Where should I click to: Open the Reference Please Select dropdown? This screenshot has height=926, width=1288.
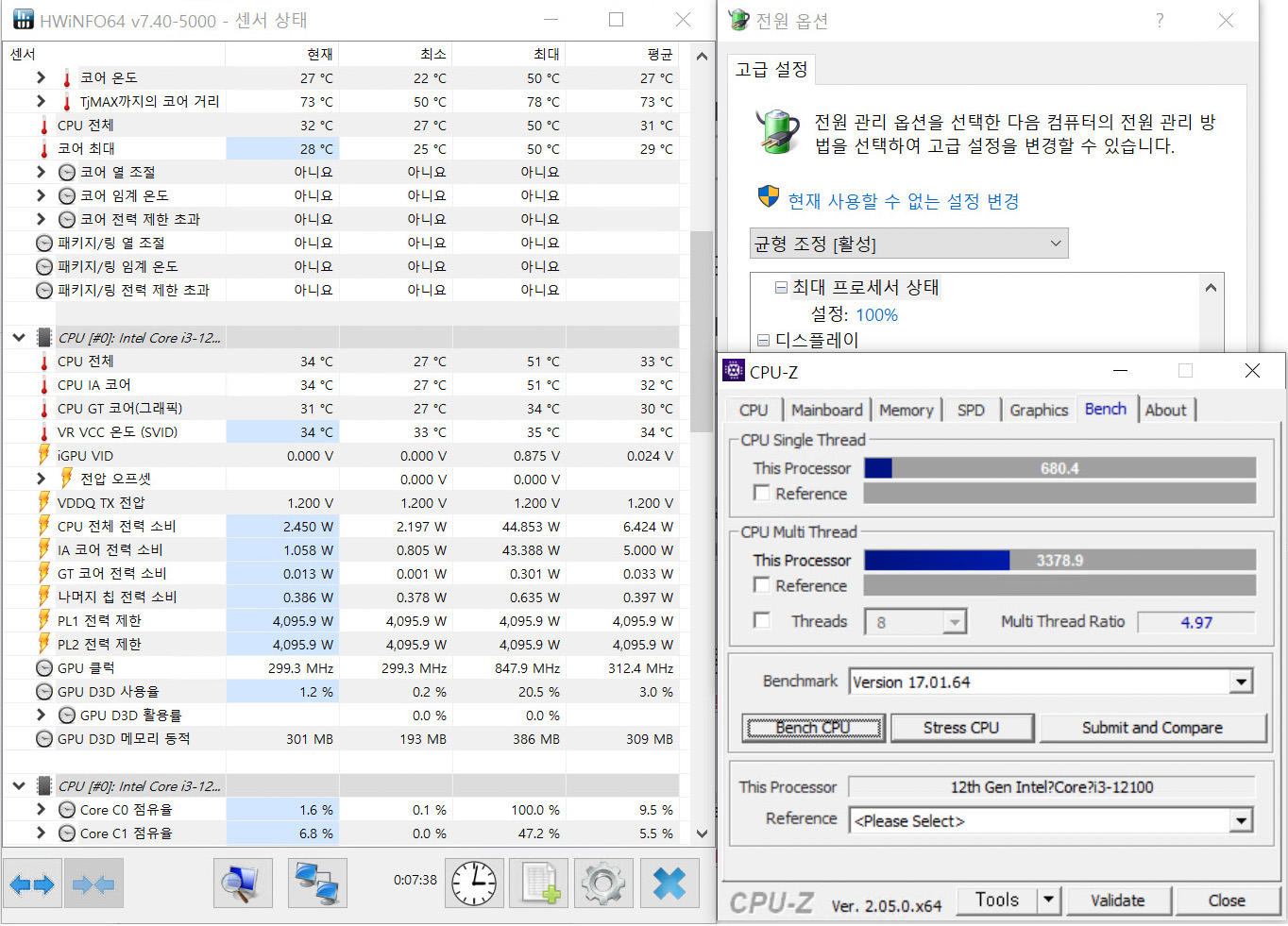coord(1242,821)
